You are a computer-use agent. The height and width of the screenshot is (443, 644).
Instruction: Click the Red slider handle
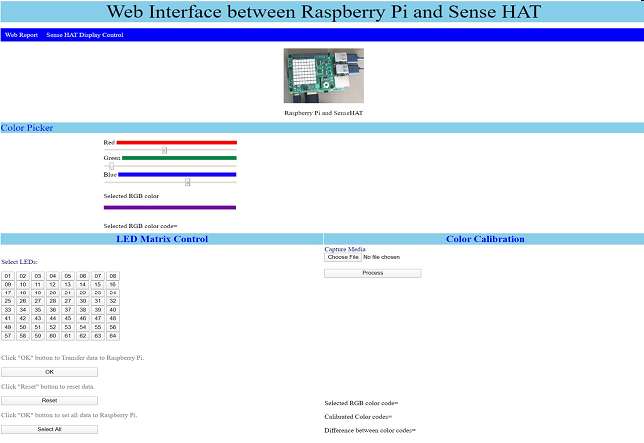point(164,151)
